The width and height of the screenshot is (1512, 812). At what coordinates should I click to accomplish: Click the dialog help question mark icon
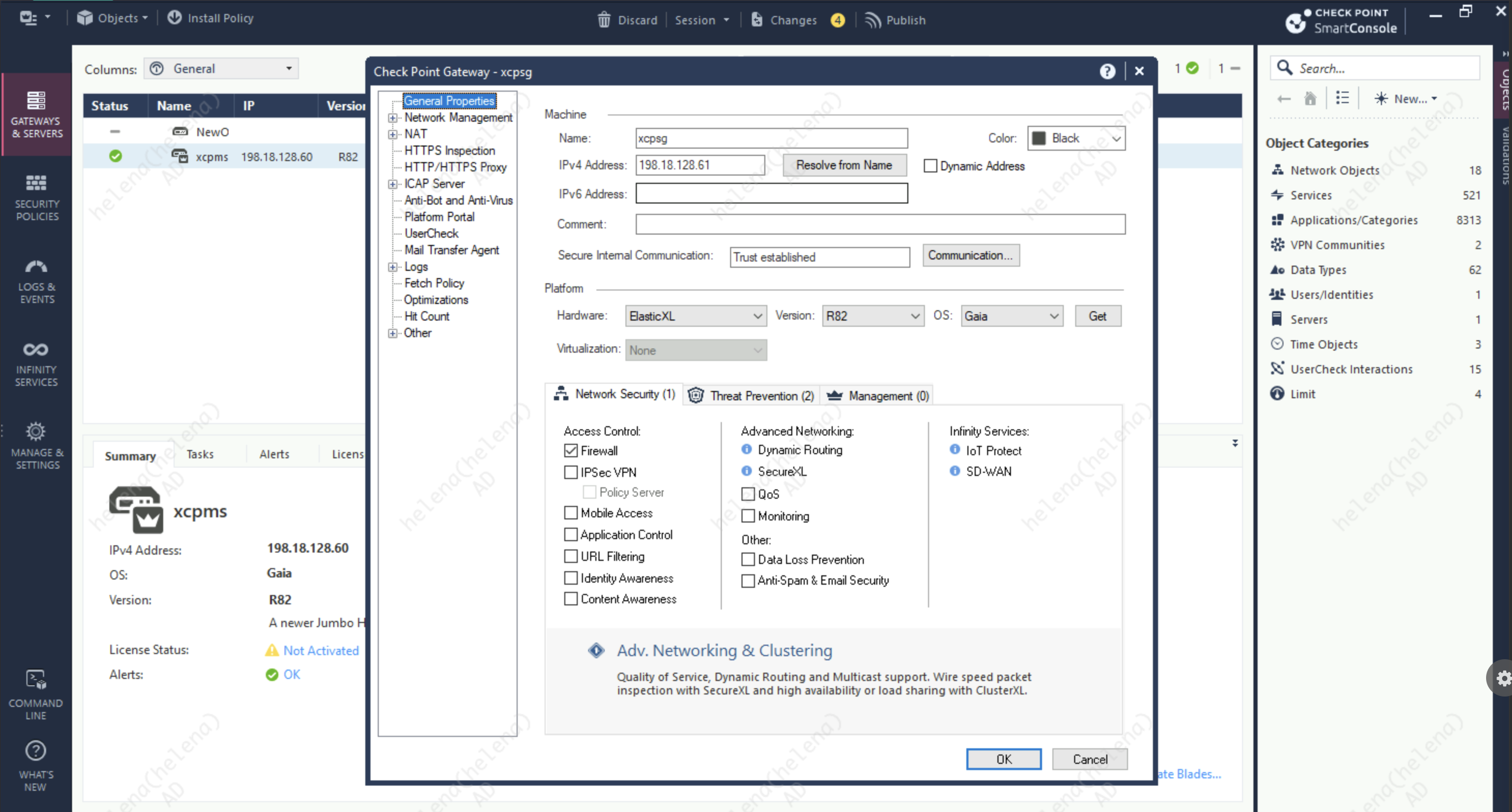(x=1107, y=71)
